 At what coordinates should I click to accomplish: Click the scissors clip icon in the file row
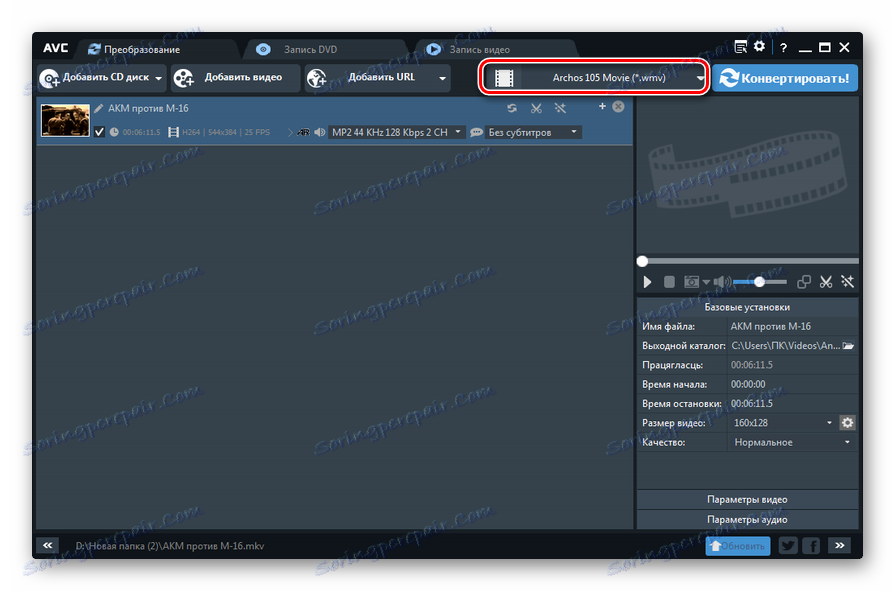[536, 108]
